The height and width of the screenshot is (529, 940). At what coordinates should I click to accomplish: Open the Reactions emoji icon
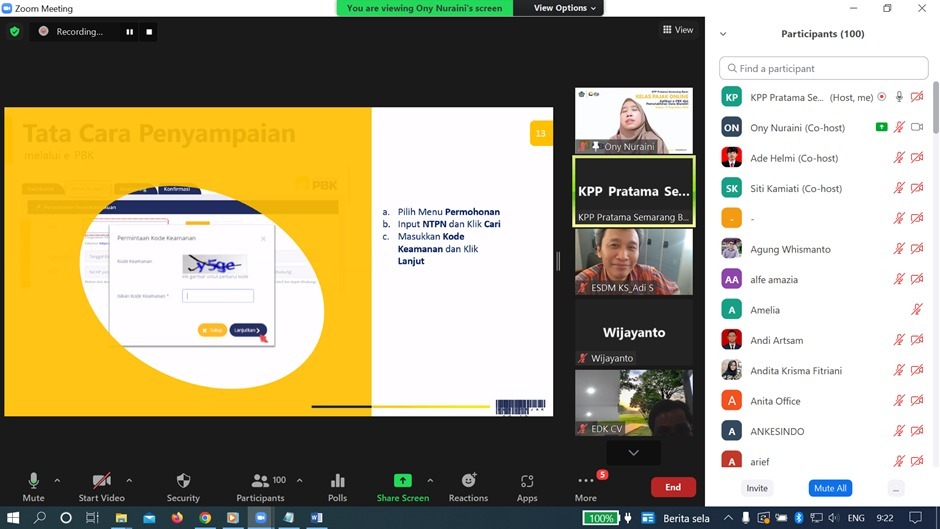point(468,481)
